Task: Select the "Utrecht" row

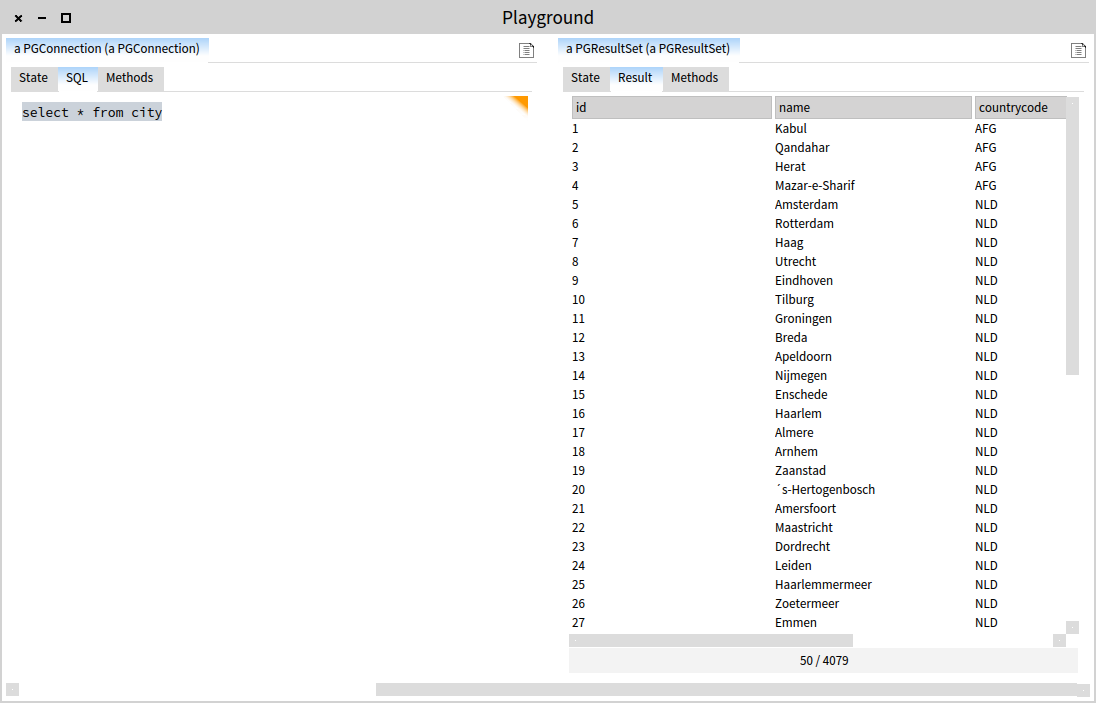Action: pyautogui.click(x=818, y=261)
